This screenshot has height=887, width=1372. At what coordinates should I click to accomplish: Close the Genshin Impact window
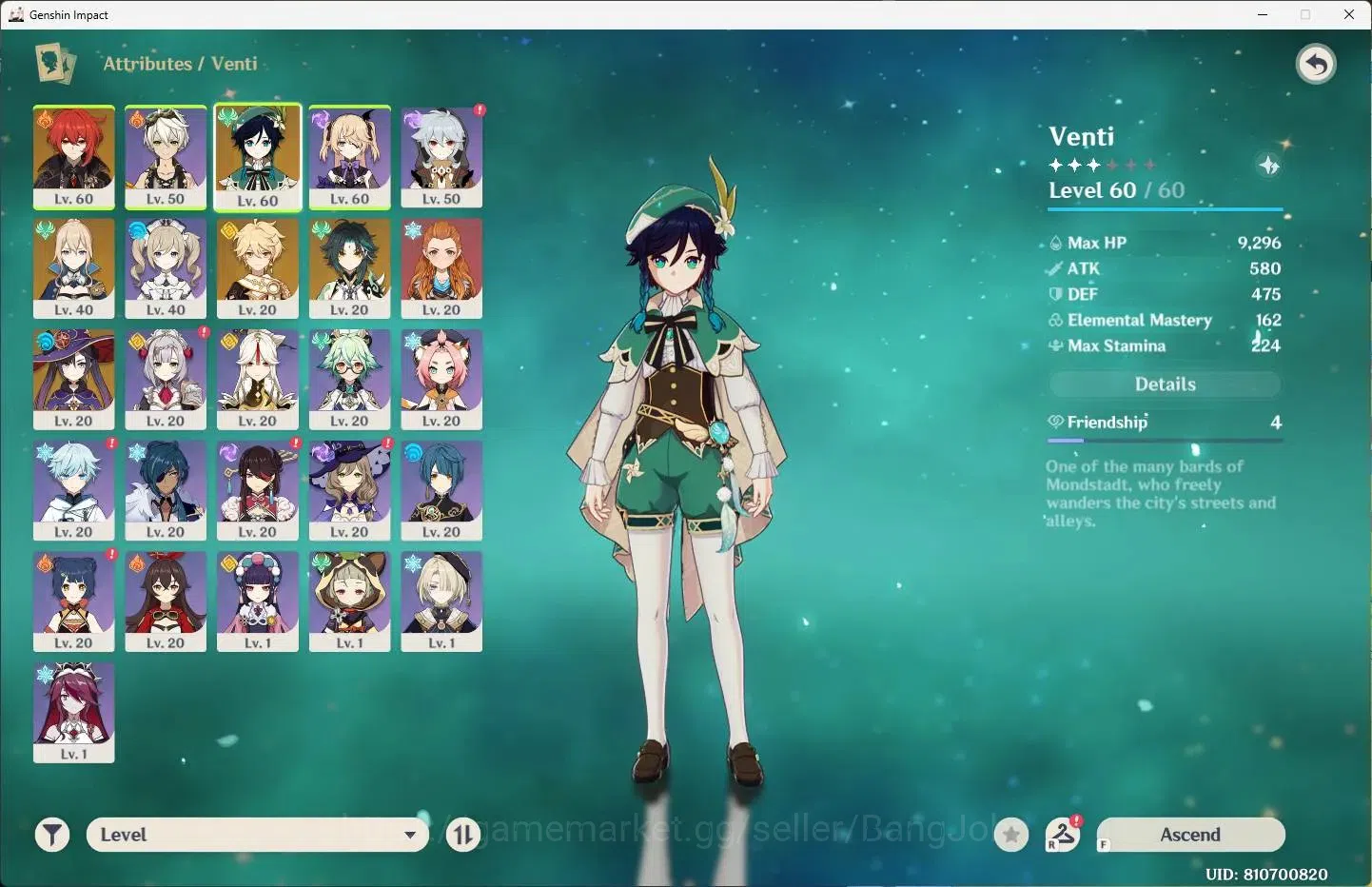pos(1349,14)
